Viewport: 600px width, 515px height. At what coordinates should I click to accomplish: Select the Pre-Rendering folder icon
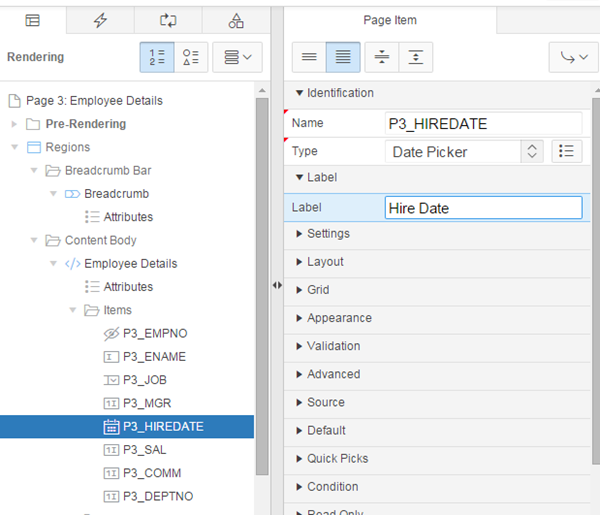[x=33, y=124]
